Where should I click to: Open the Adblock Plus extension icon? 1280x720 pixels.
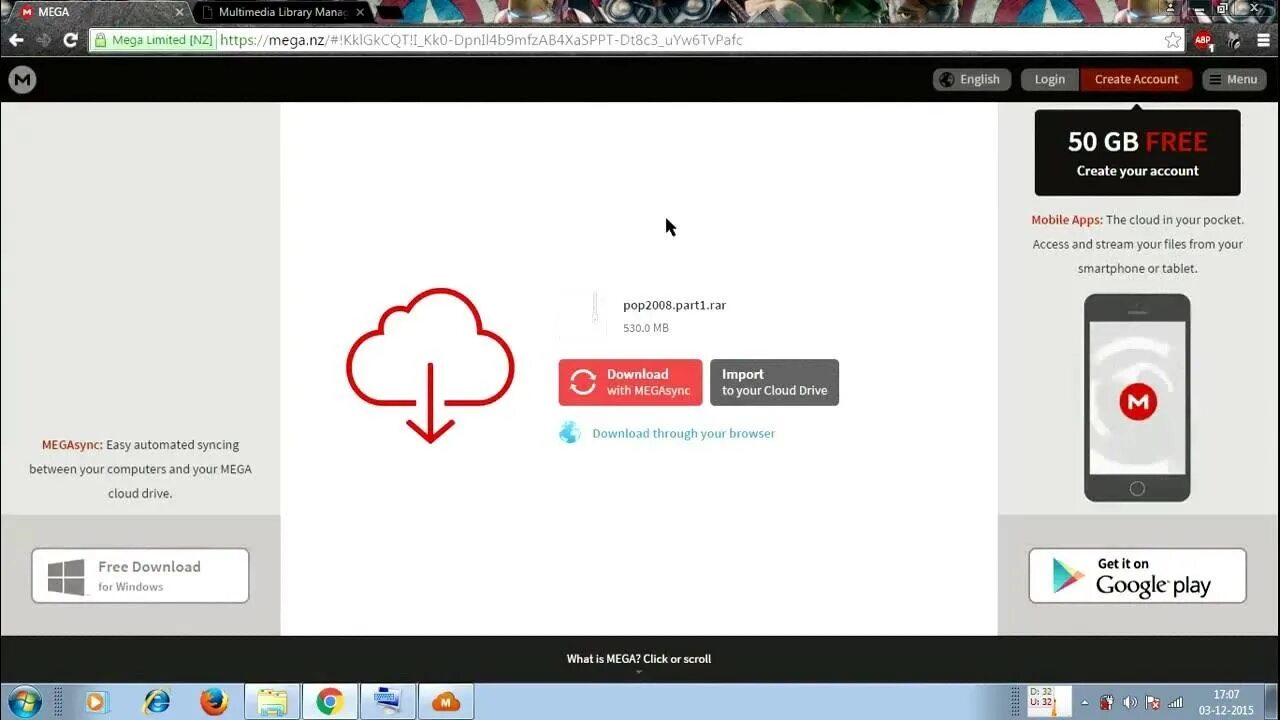pyautogui.click(x=1203, y=40)
